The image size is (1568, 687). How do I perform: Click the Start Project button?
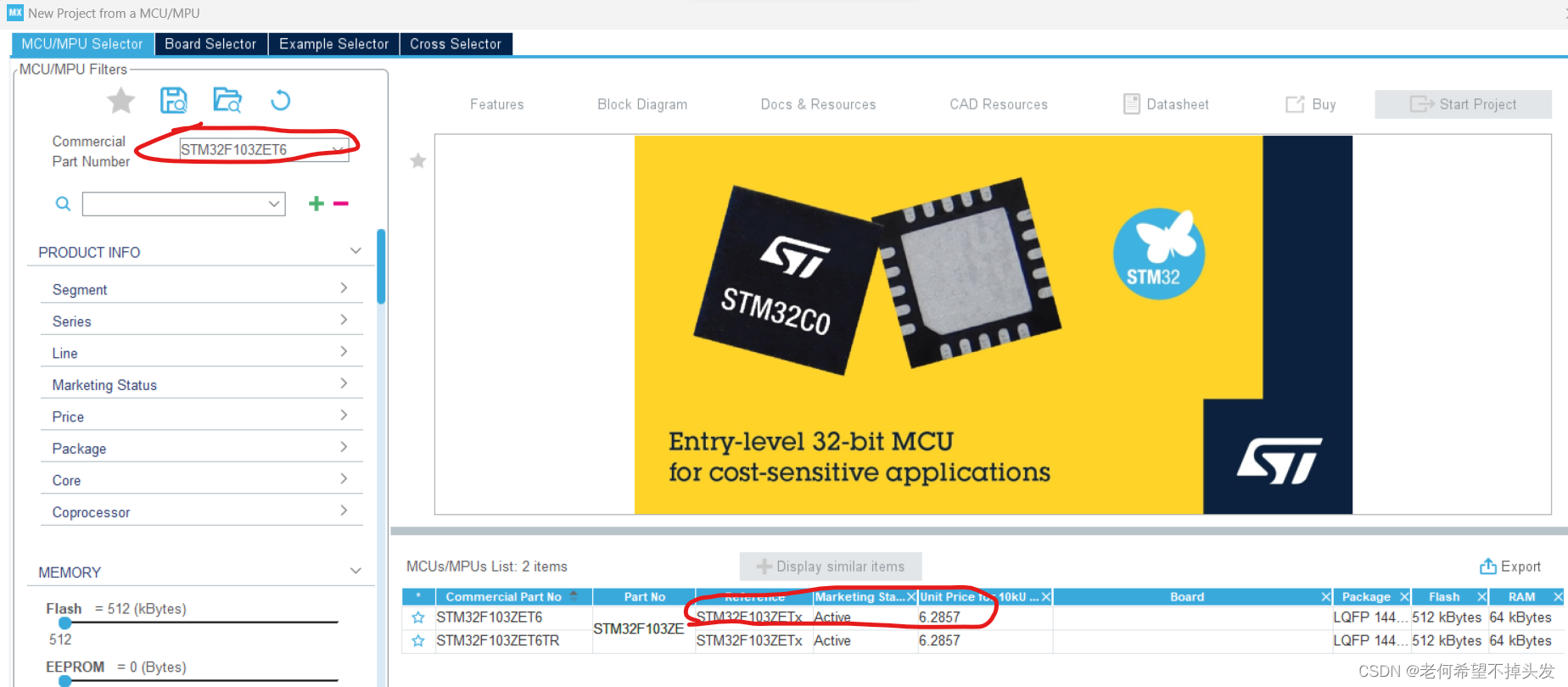pyautogui.click(x=1463, y=104)
